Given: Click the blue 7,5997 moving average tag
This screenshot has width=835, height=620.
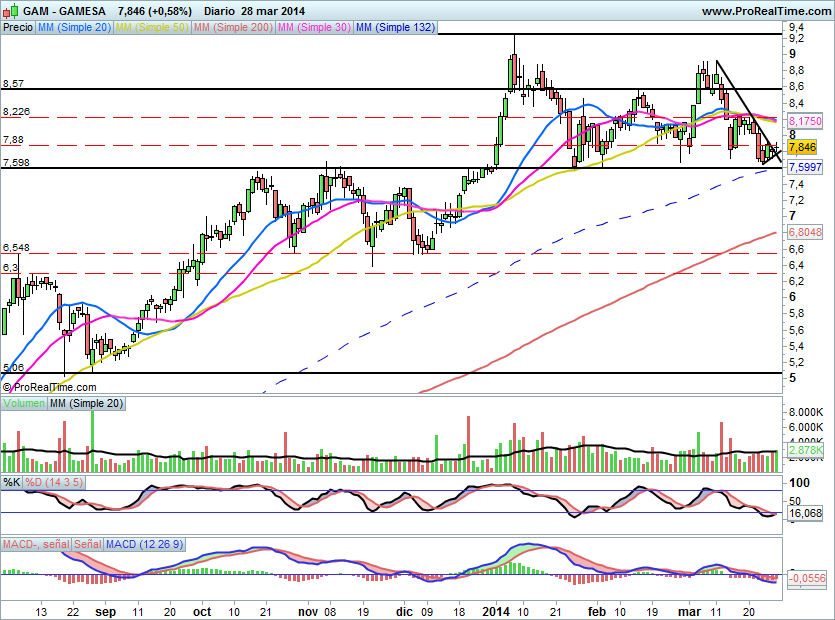Looking at the screenshot, I should 805,167.
